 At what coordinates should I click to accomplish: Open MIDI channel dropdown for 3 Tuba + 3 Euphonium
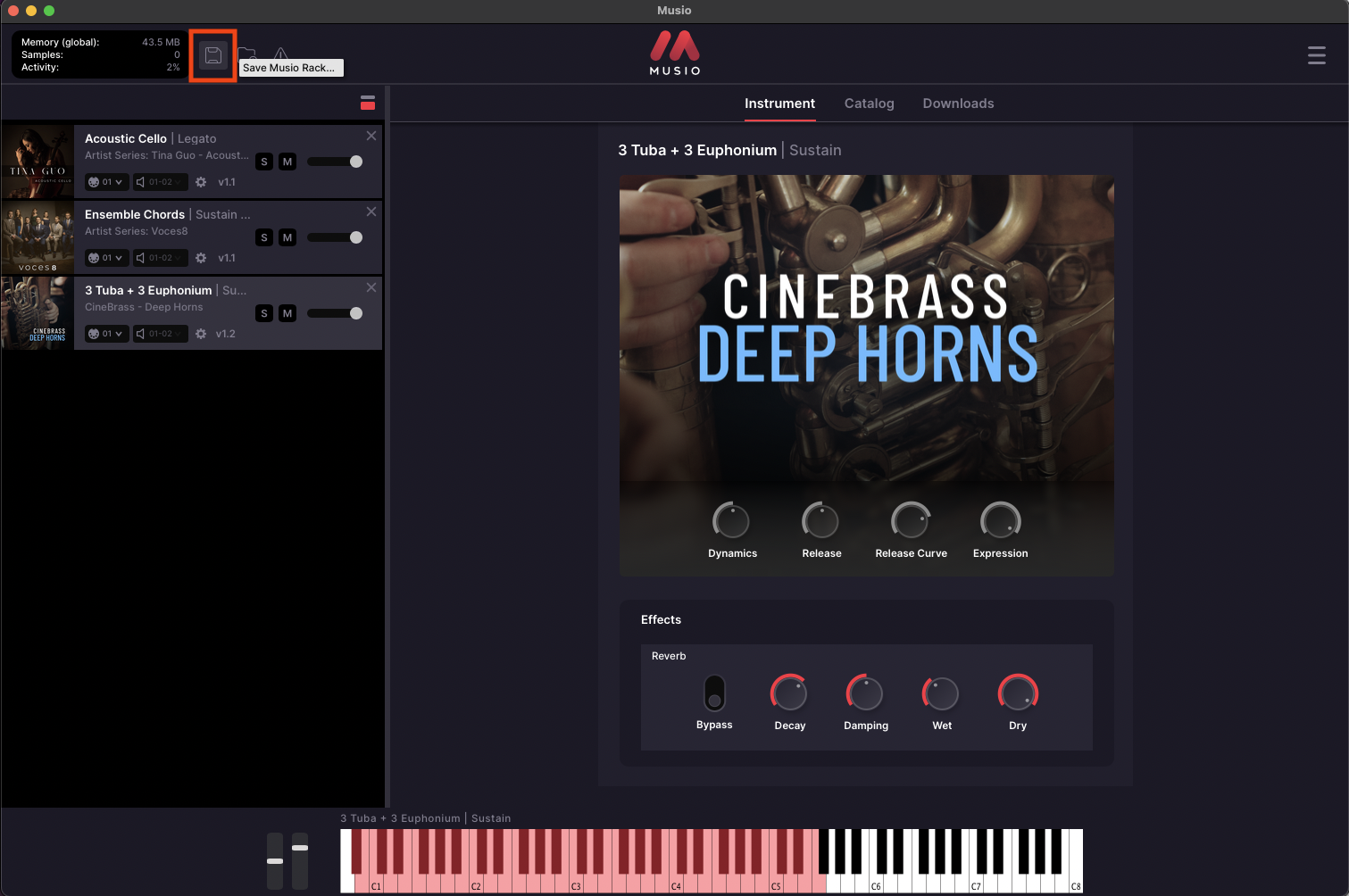[x=106, y=334]
